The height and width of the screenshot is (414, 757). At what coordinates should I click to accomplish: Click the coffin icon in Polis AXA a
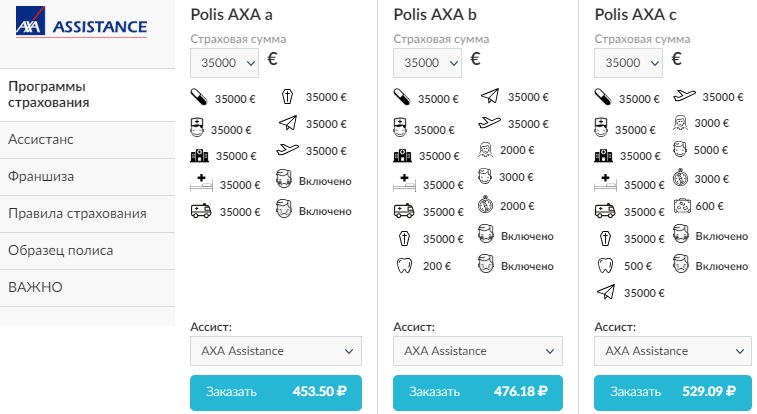tap(288, 98)
